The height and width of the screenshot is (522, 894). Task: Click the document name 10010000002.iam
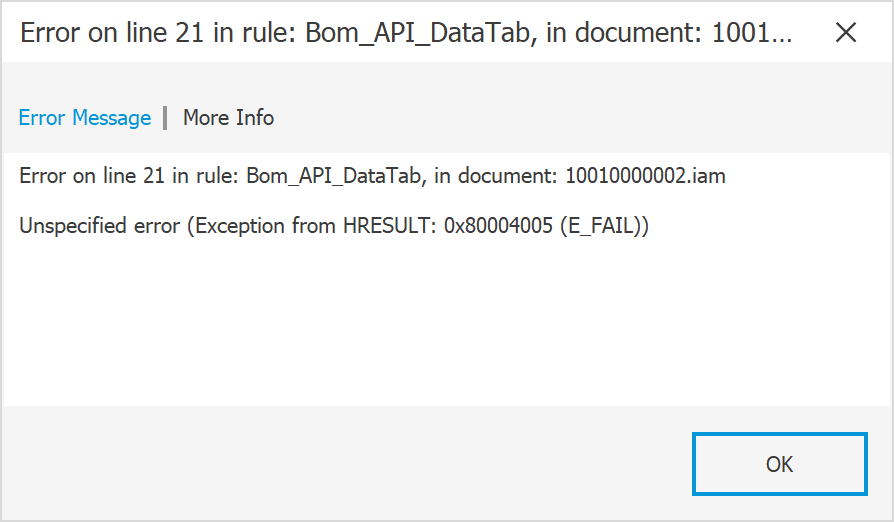click(645, 176)
